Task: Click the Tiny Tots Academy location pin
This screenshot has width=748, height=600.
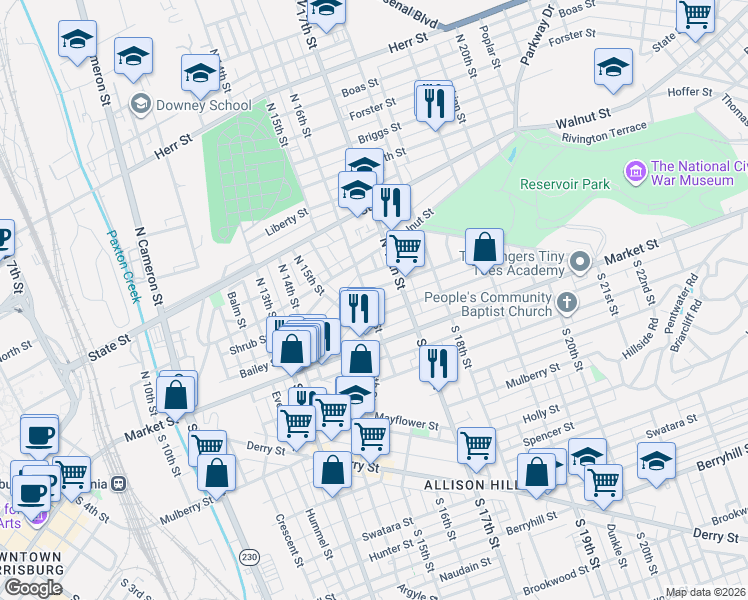Action: (x=581, y=263)
